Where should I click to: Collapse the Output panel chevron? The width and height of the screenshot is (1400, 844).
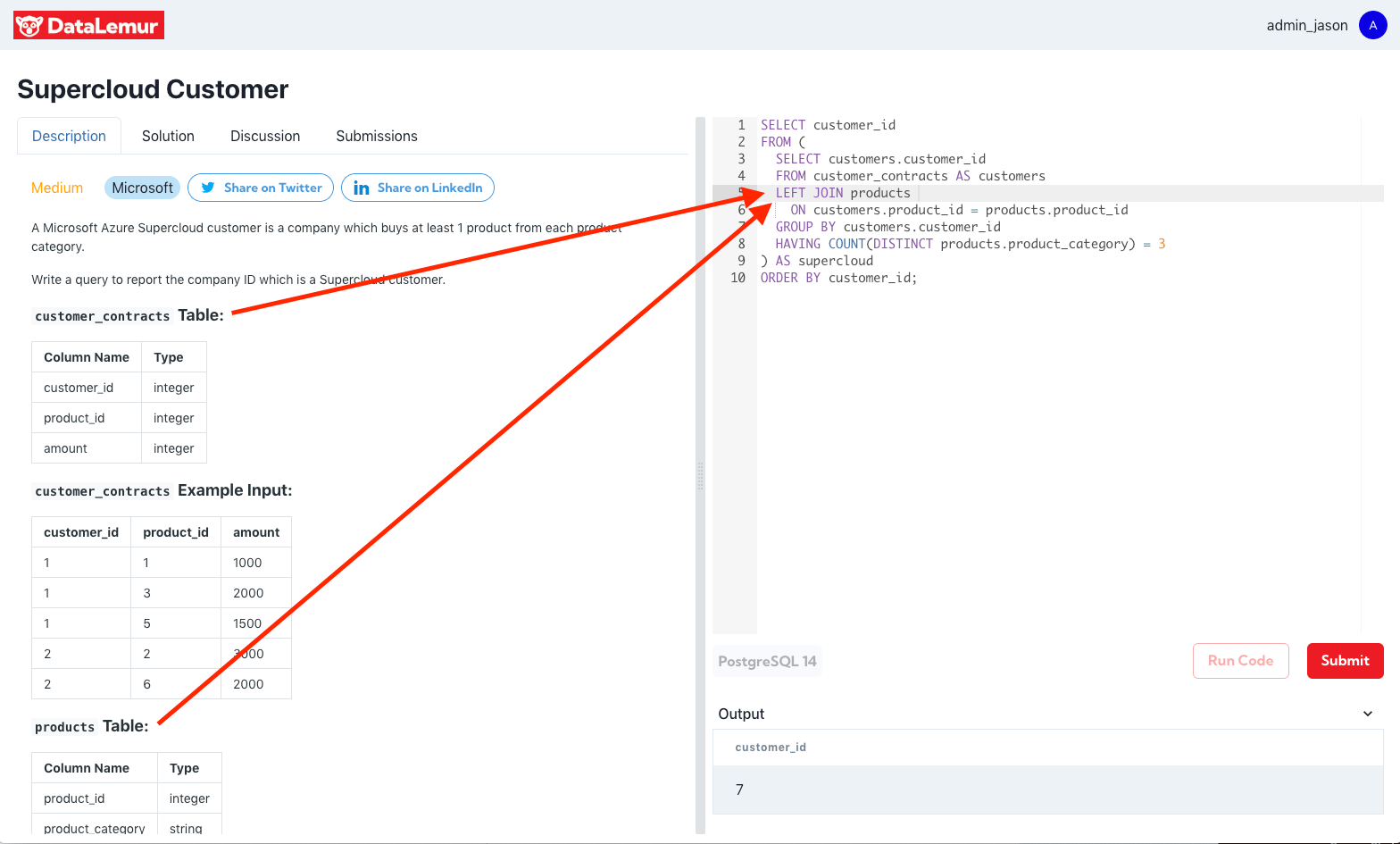coord(1368,714)
